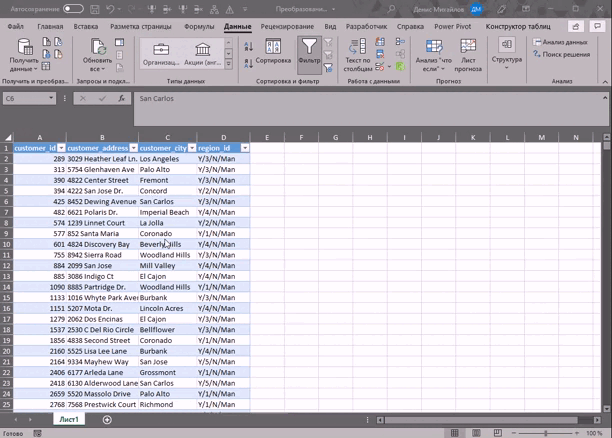Click the Share button icon
Screen dimensions: 612x438
point(576,26)
